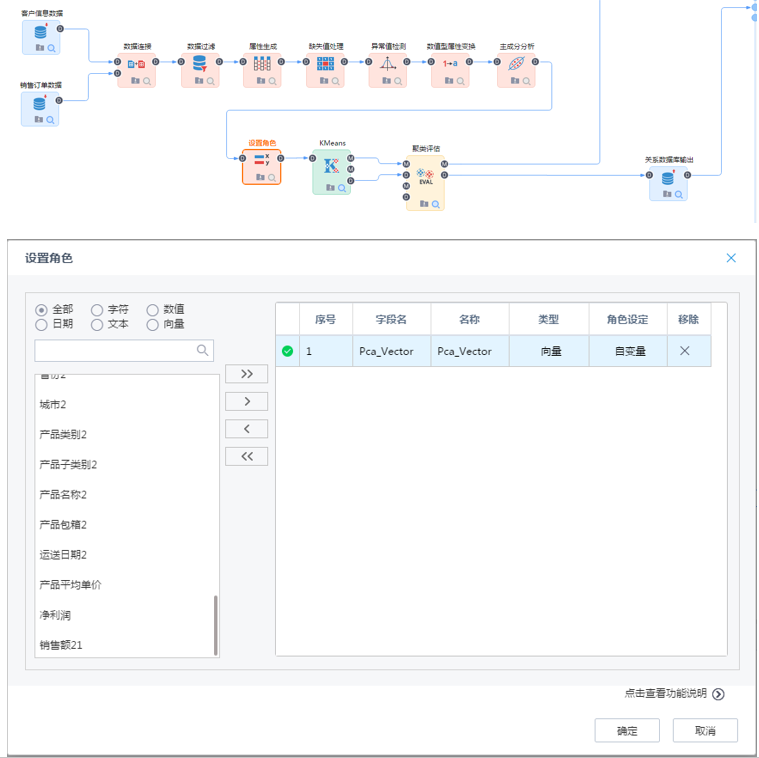This screenshot has width=759, height=758.
Task: Click the field search input box
Action: tap(113, 350)
